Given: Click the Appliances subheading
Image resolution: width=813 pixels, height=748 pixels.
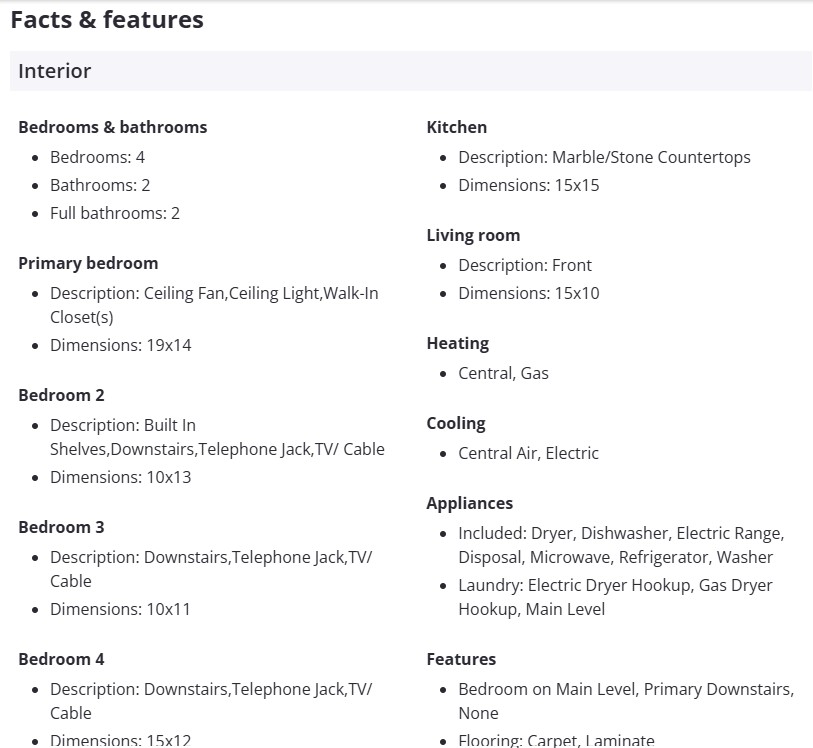Looking at the screenshot, I should pyautogui.click(x=470, y=503).
